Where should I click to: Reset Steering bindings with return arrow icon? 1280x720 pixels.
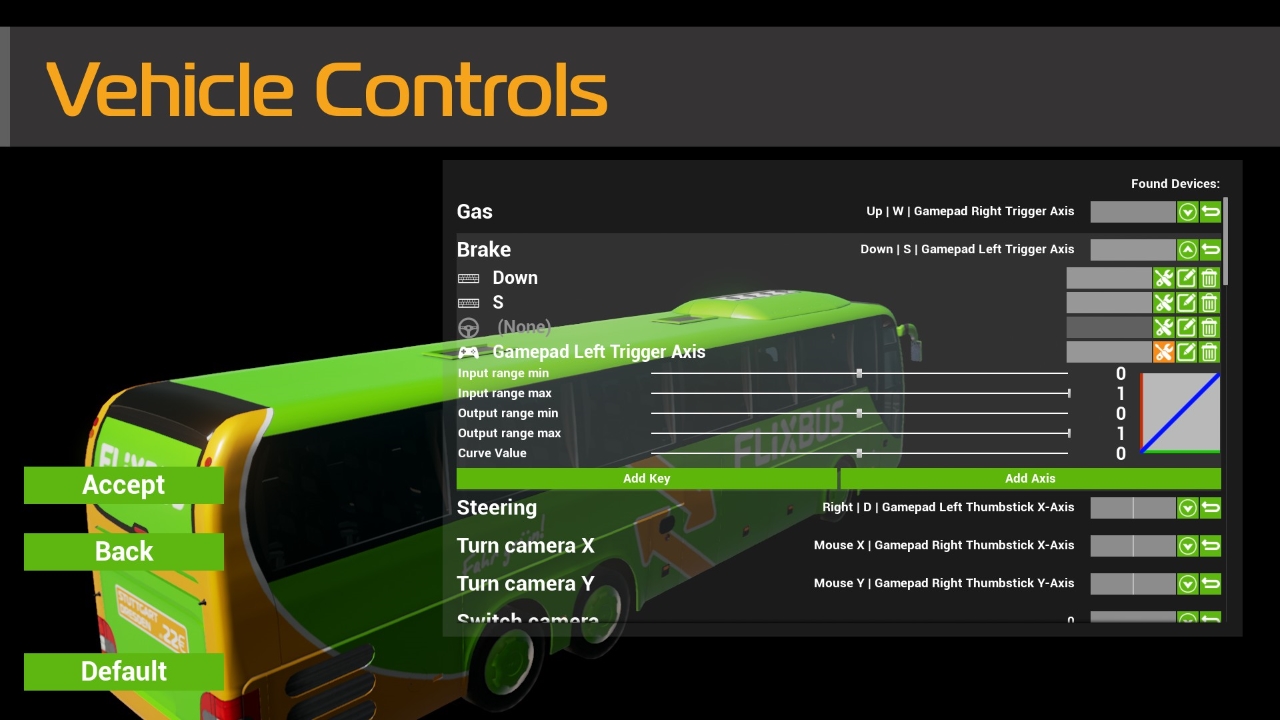tap(1210, 508)
